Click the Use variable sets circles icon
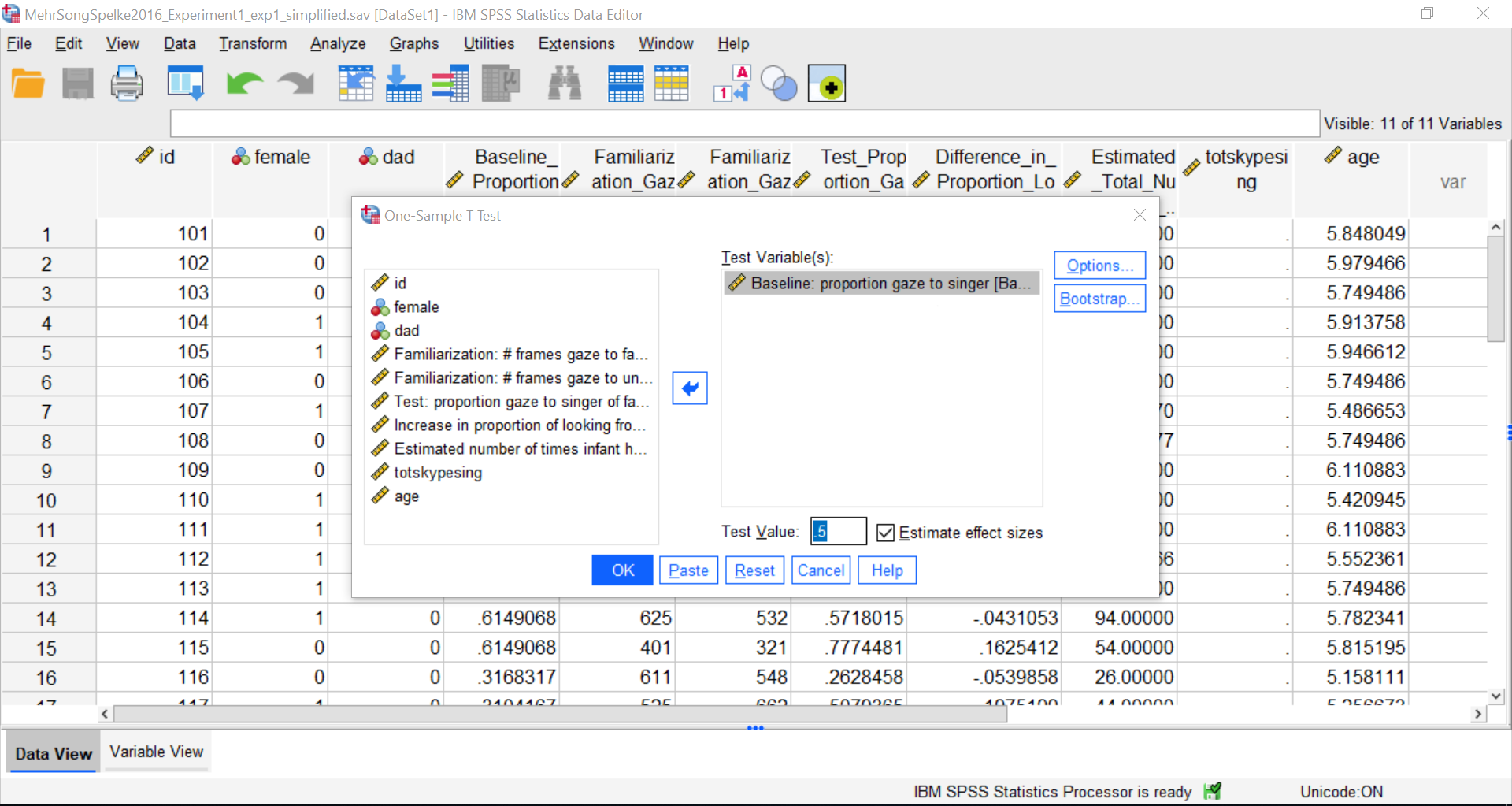The width and height of the screenshot is (1512, 806). (x=780, y=84)
